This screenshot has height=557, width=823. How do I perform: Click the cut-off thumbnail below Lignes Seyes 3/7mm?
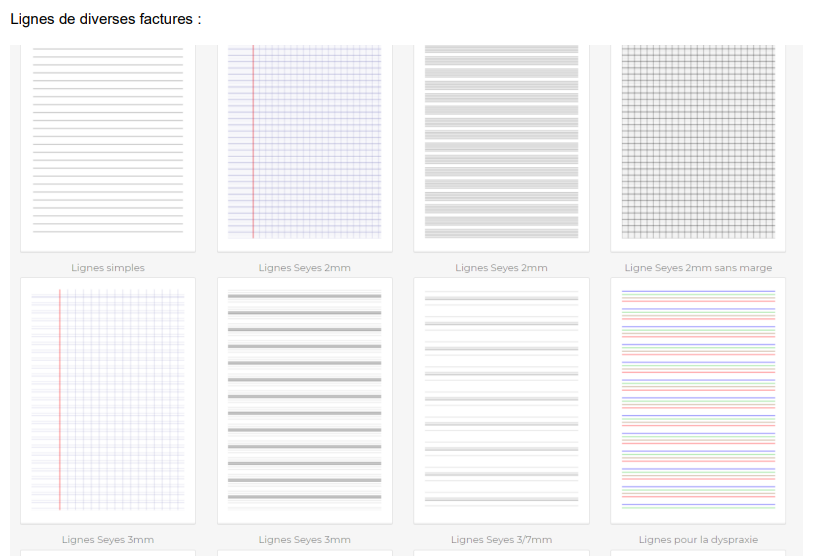tap(501, 553)
